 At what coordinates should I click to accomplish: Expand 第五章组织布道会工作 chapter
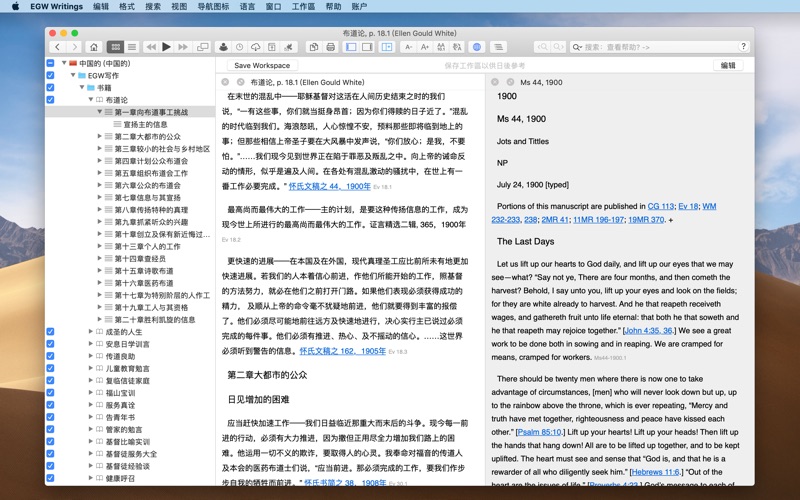click(99, 173)
